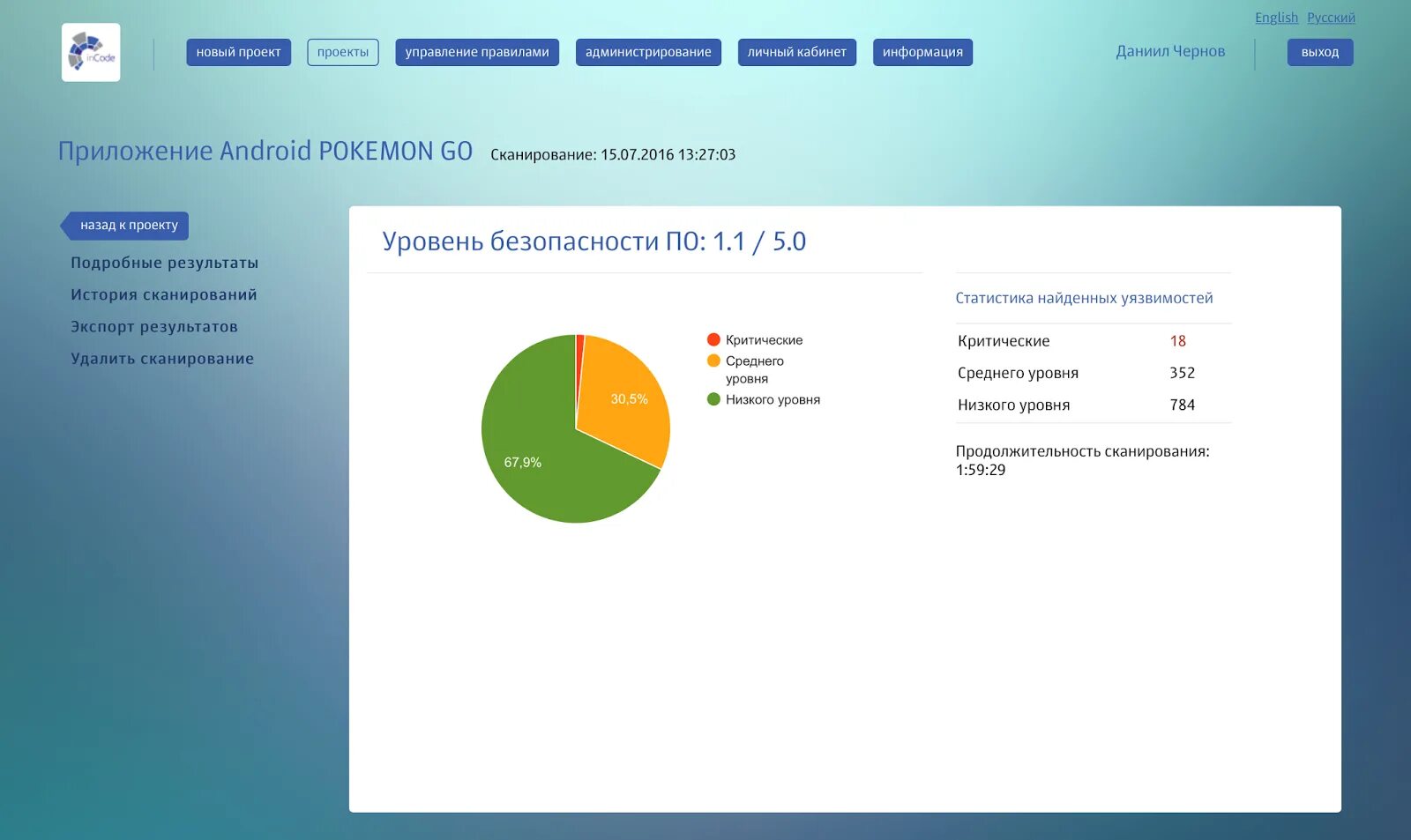Log out with the 'выход' button

tap(1320, 52)
